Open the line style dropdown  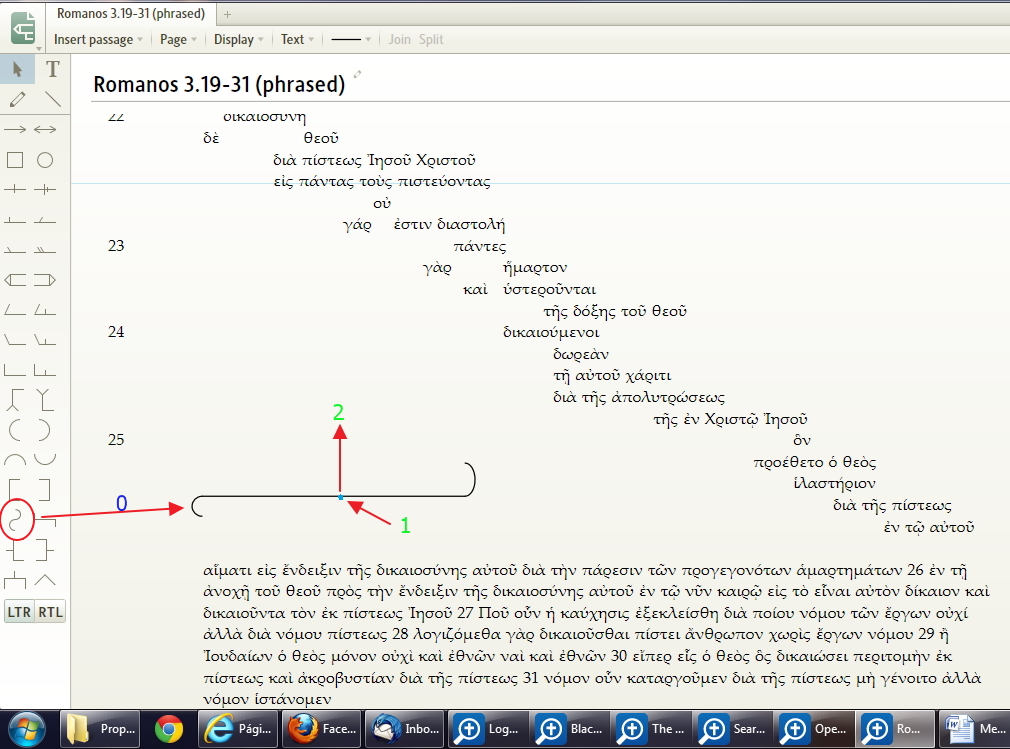point(351,39)
